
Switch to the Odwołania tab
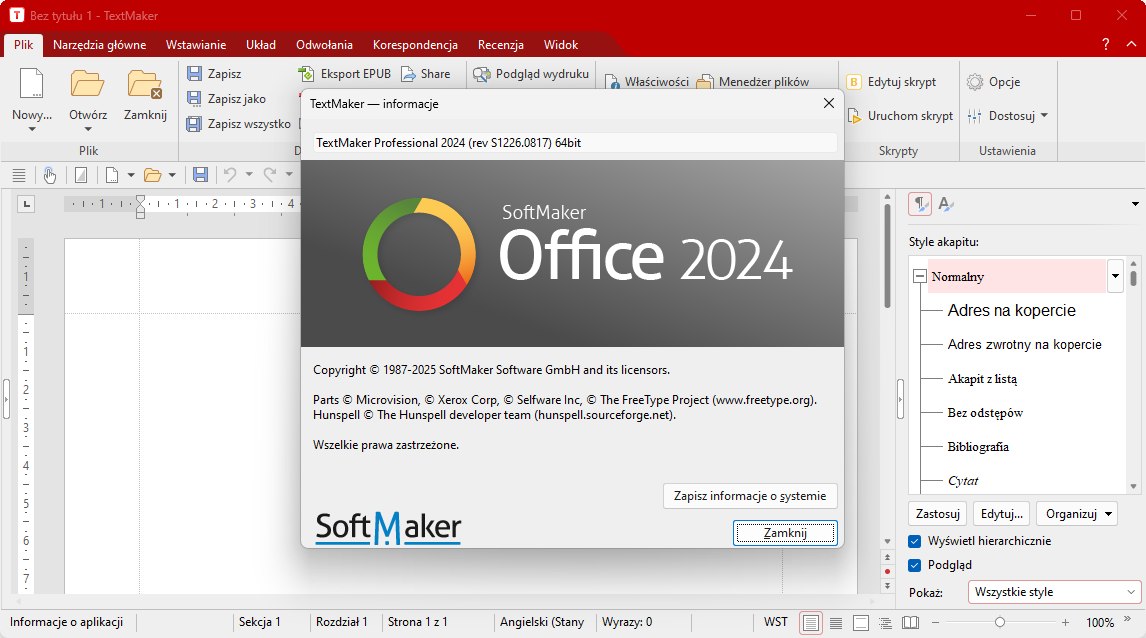[x=325, y=45]
